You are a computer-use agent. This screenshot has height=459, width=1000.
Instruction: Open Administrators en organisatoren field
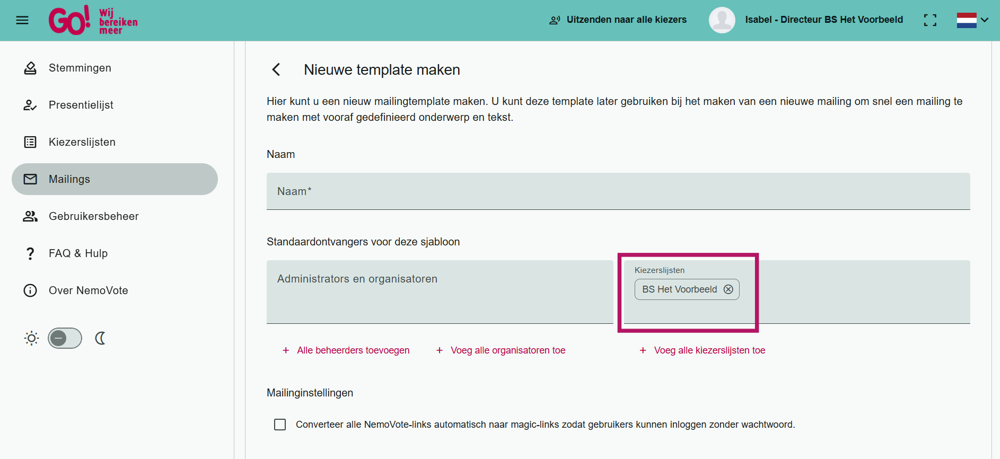coord(439,291)
